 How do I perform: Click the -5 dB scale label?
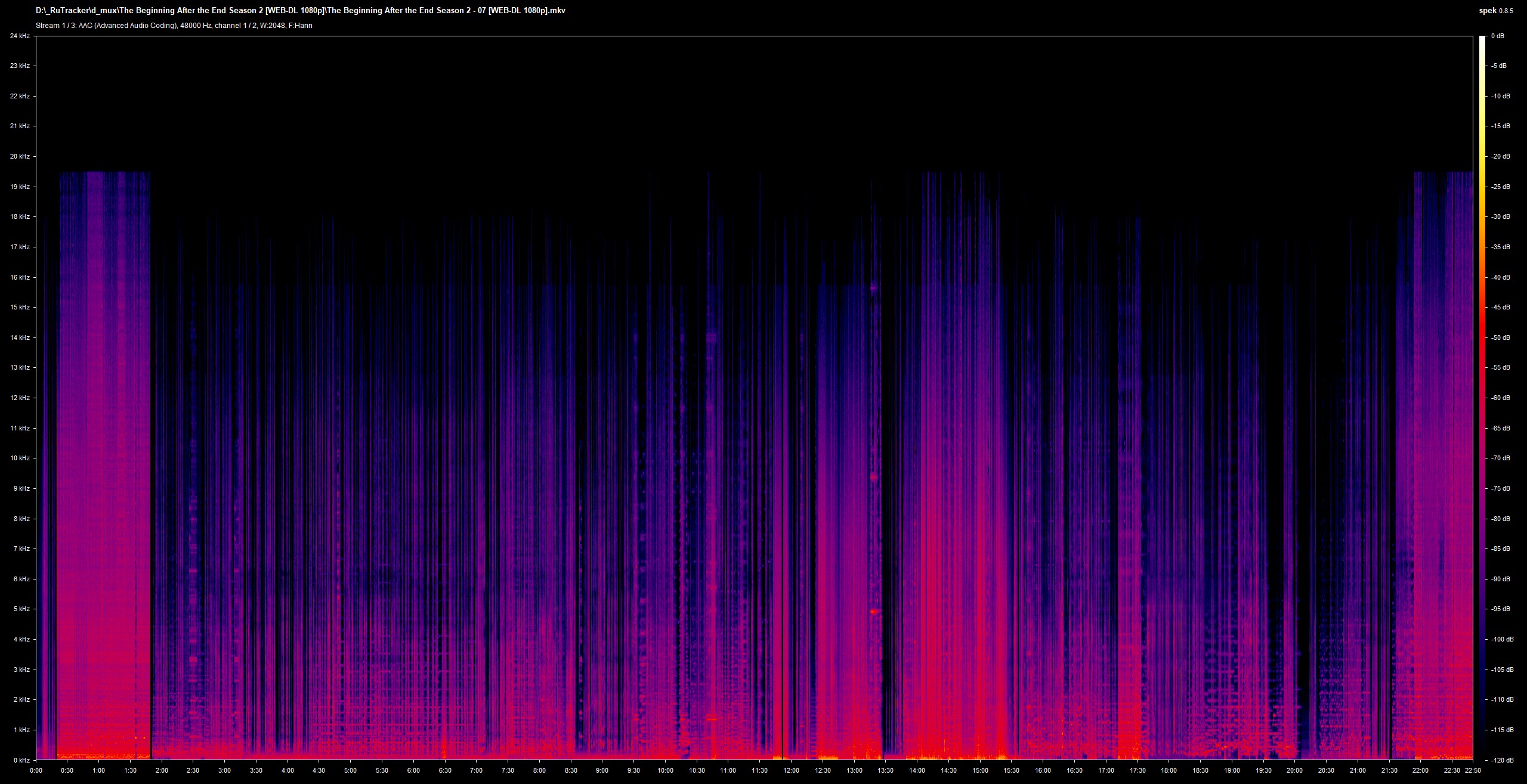click(1498, 66)
